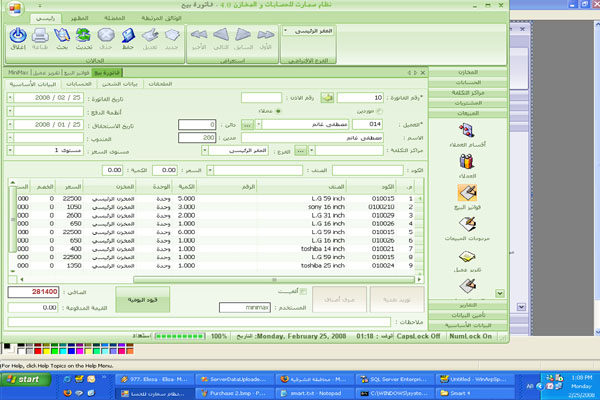
Task: Open the invoice date 2008/02/25 dropdown
Action: (x=10, y=98)
